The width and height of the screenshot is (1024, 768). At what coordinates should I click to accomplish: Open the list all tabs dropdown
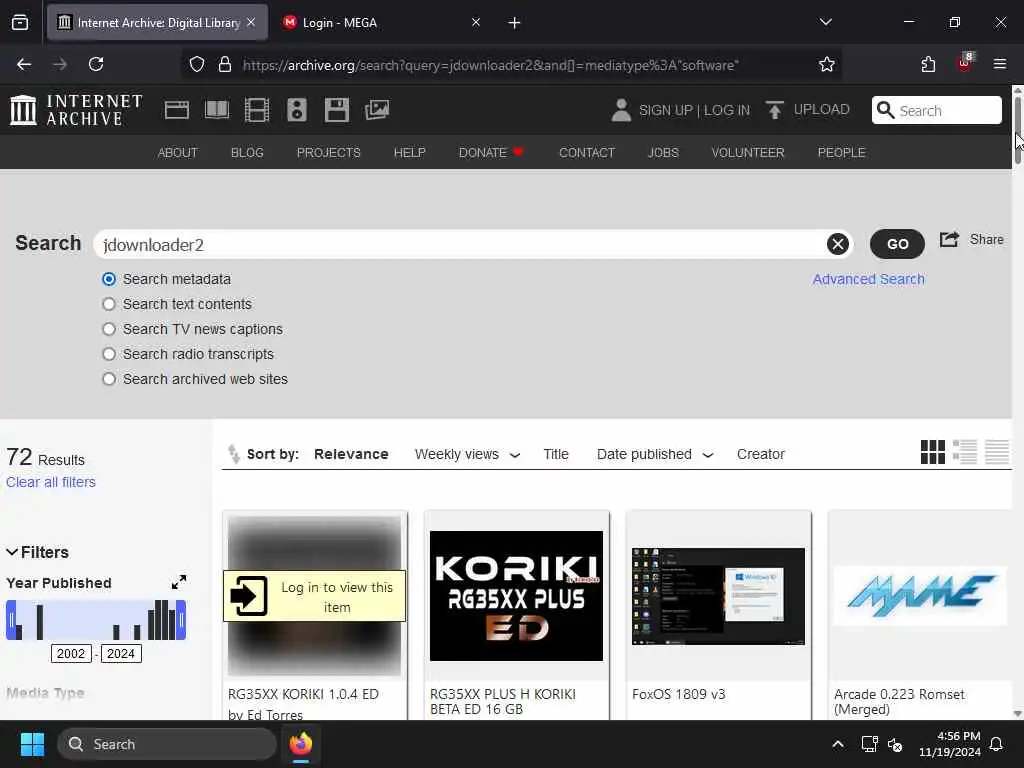825,22
